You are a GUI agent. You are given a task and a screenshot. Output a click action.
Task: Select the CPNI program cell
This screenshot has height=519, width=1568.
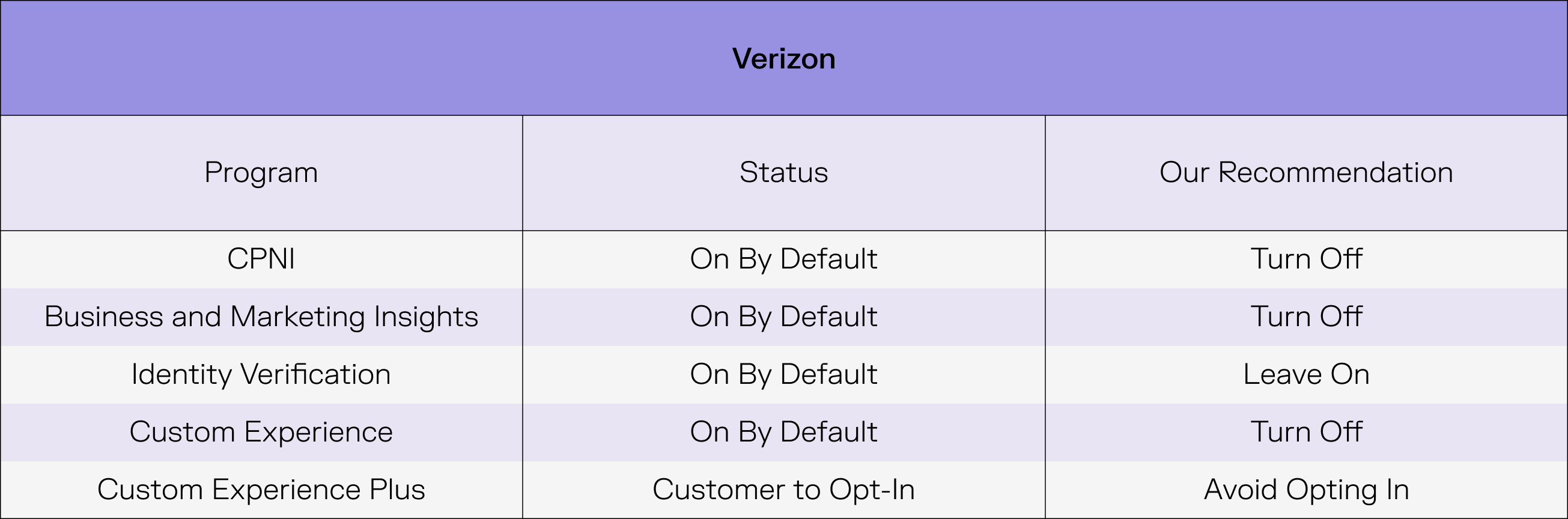261,259
